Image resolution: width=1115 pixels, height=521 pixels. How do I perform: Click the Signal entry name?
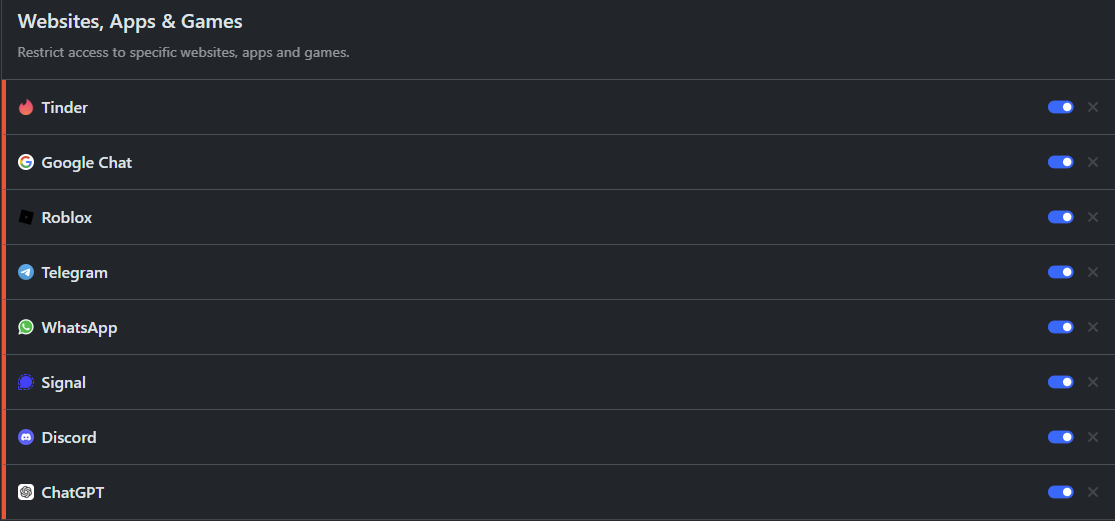click(x=63, y=382)
